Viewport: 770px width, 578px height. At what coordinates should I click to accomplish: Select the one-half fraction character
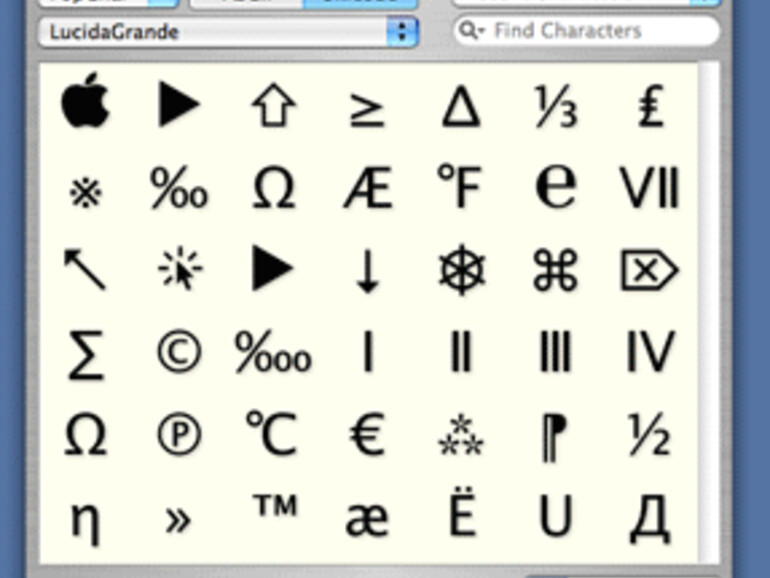tap(649, 435)
